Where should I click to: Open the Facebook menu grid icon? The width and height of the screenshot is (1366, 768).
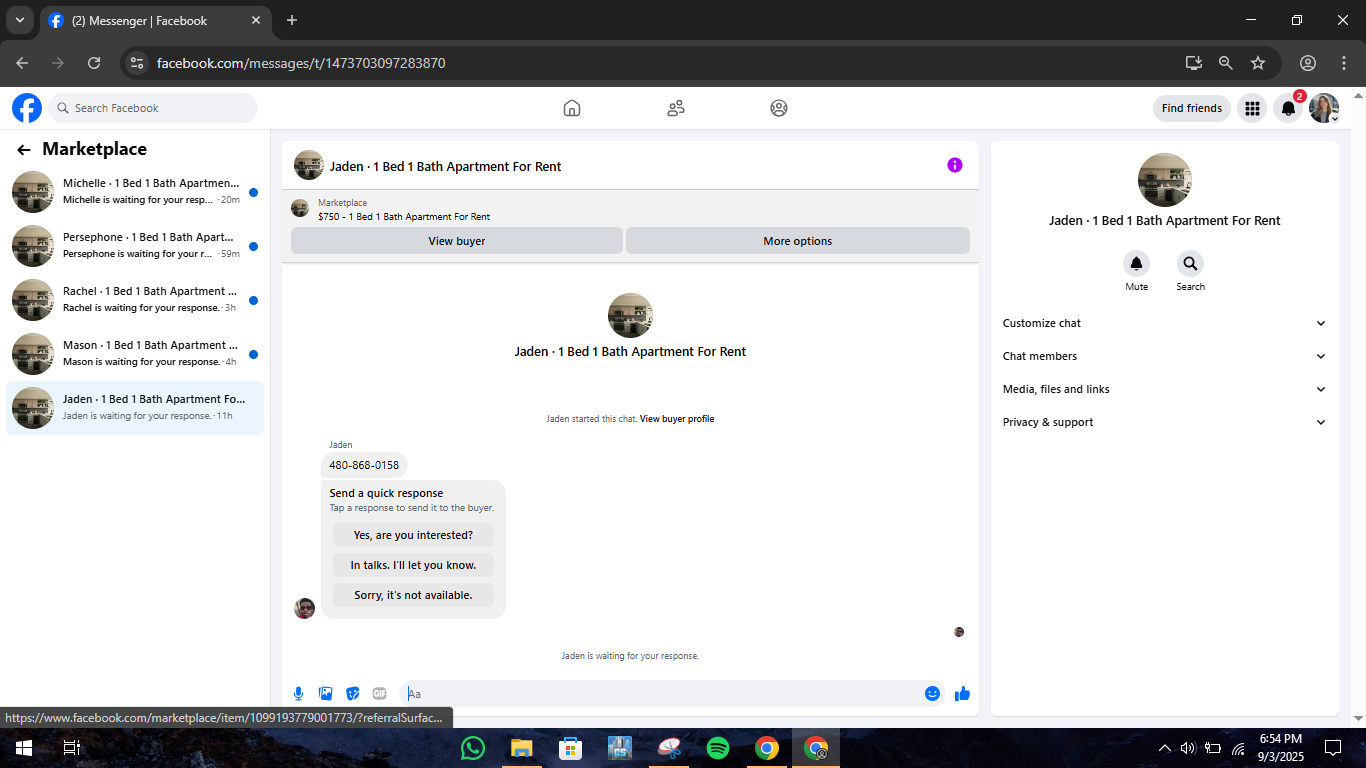click(x=1252, y=108)
